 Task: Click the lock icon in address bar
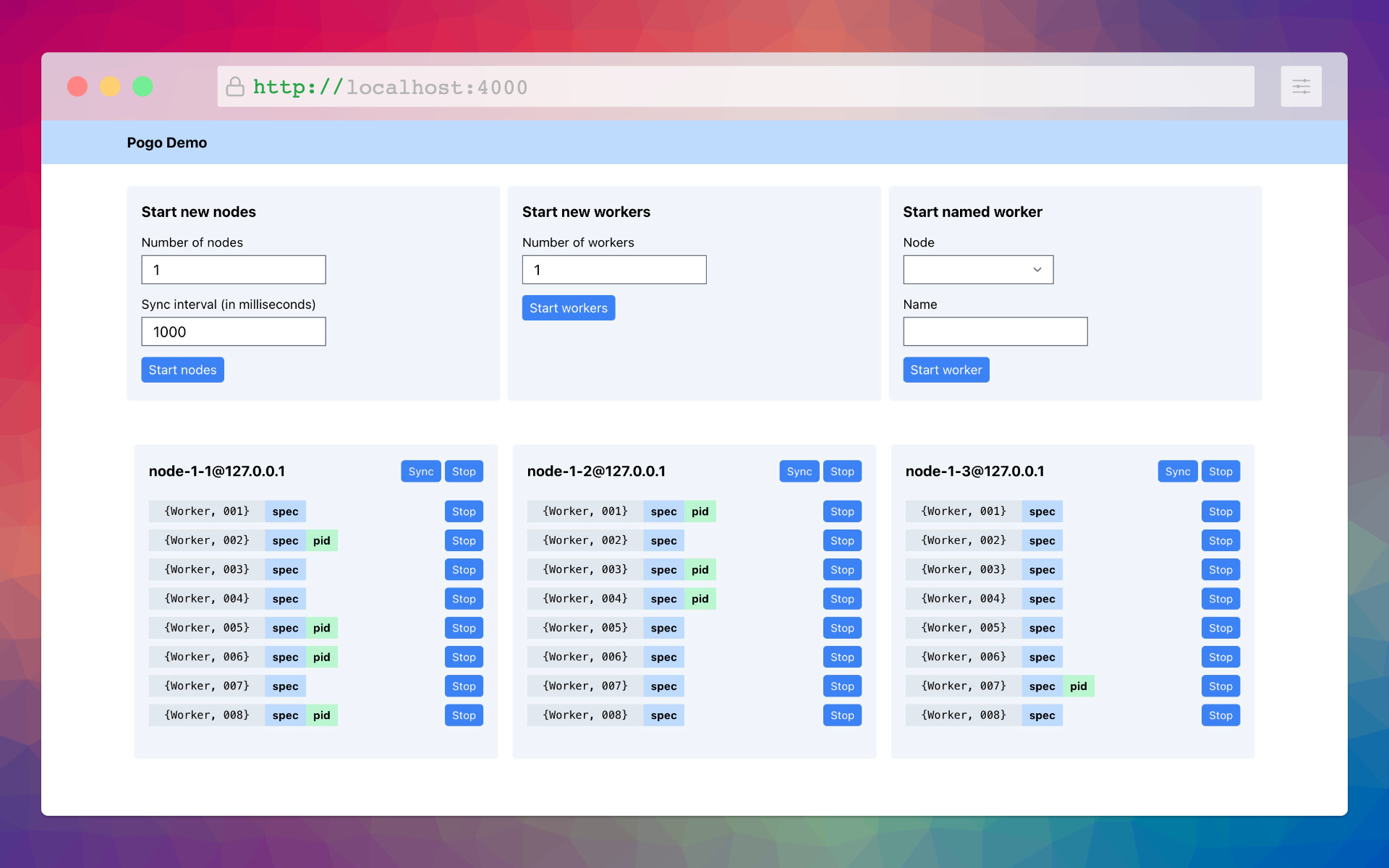tap(235, 87)
